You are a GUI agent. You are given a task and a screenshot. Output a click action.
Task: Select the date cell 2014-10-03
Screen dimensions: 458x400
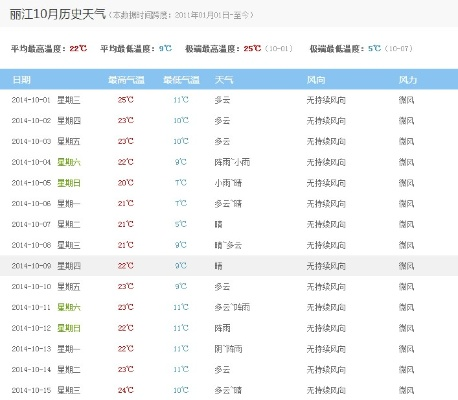coord(31,141)
